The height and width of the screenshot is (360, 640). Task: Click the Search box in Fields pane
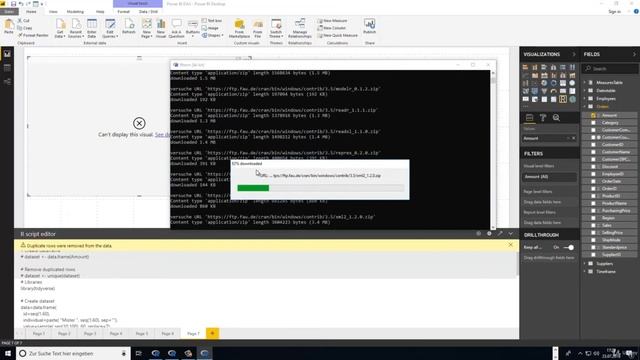pos(611,69)
